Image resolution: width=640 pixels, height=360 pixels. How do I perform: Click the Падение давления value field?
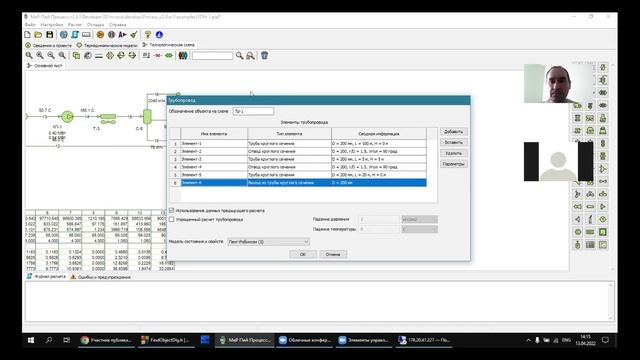click(379, 220)
